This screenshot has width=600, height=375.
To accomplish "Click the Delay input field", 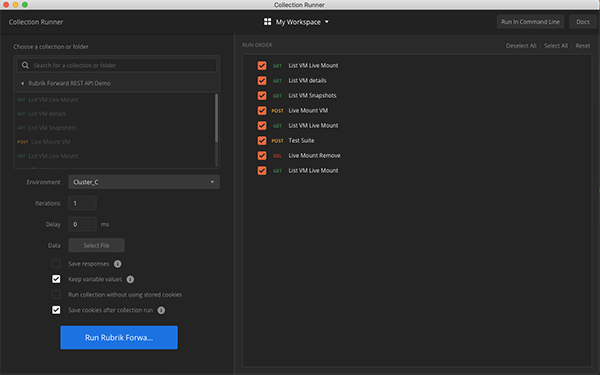I will pyautogui.click(x=82, y=224).
